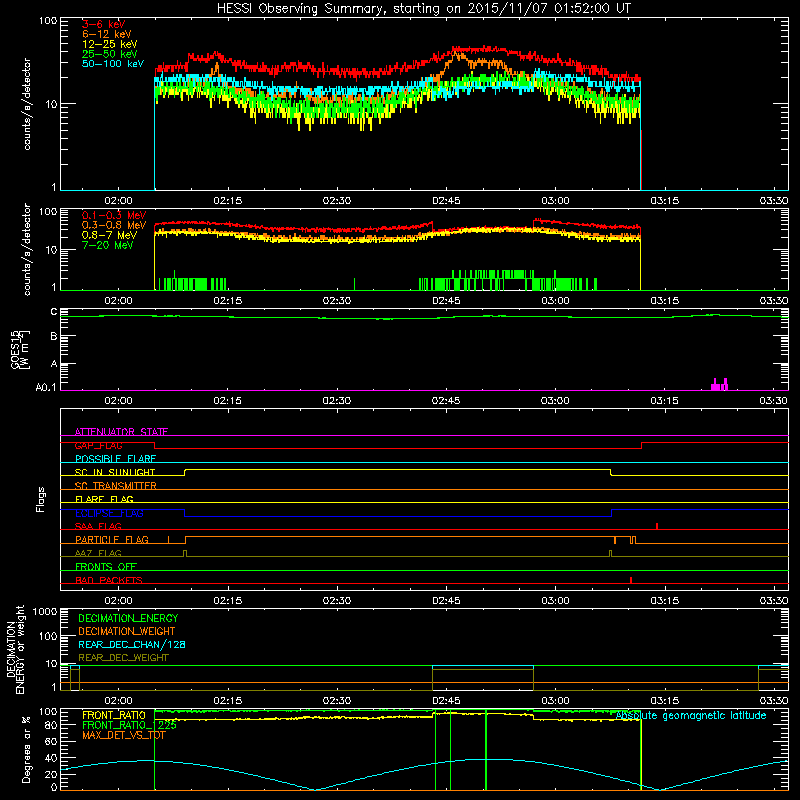Viewport: 800px width, 800px height.
Task: Click the ECLIPSE_FLAG rising step near 03:08
Action: click(611, 513)
